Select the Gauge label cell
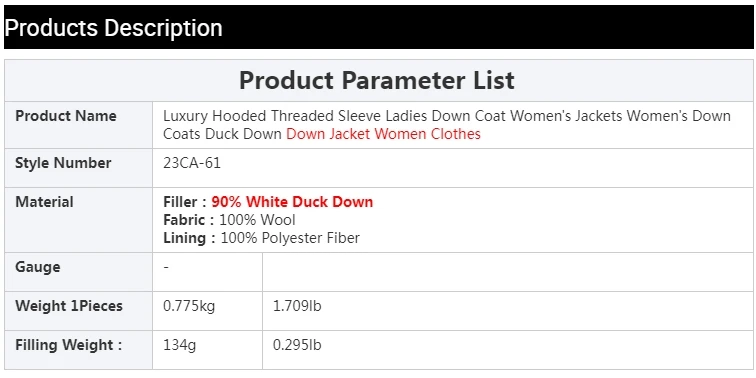This screenshot has width=756, height=378. 79,272
